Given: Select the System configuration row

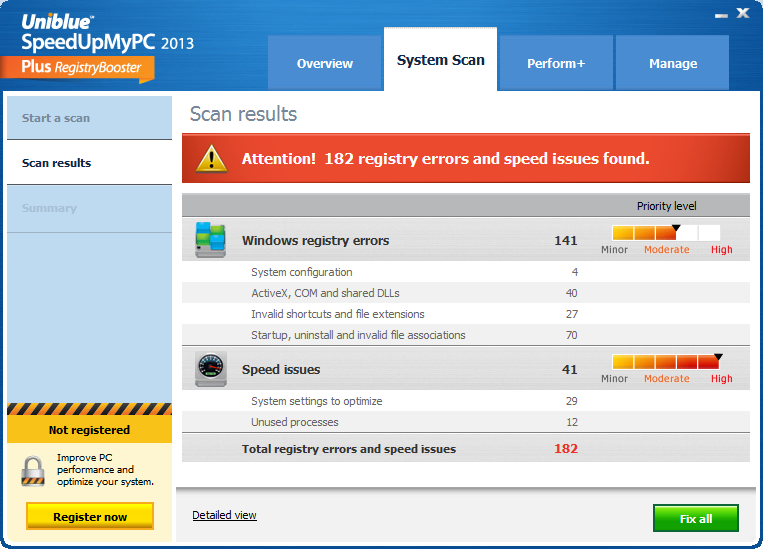Looking at the screenshot, I should (x=466, y=272).
